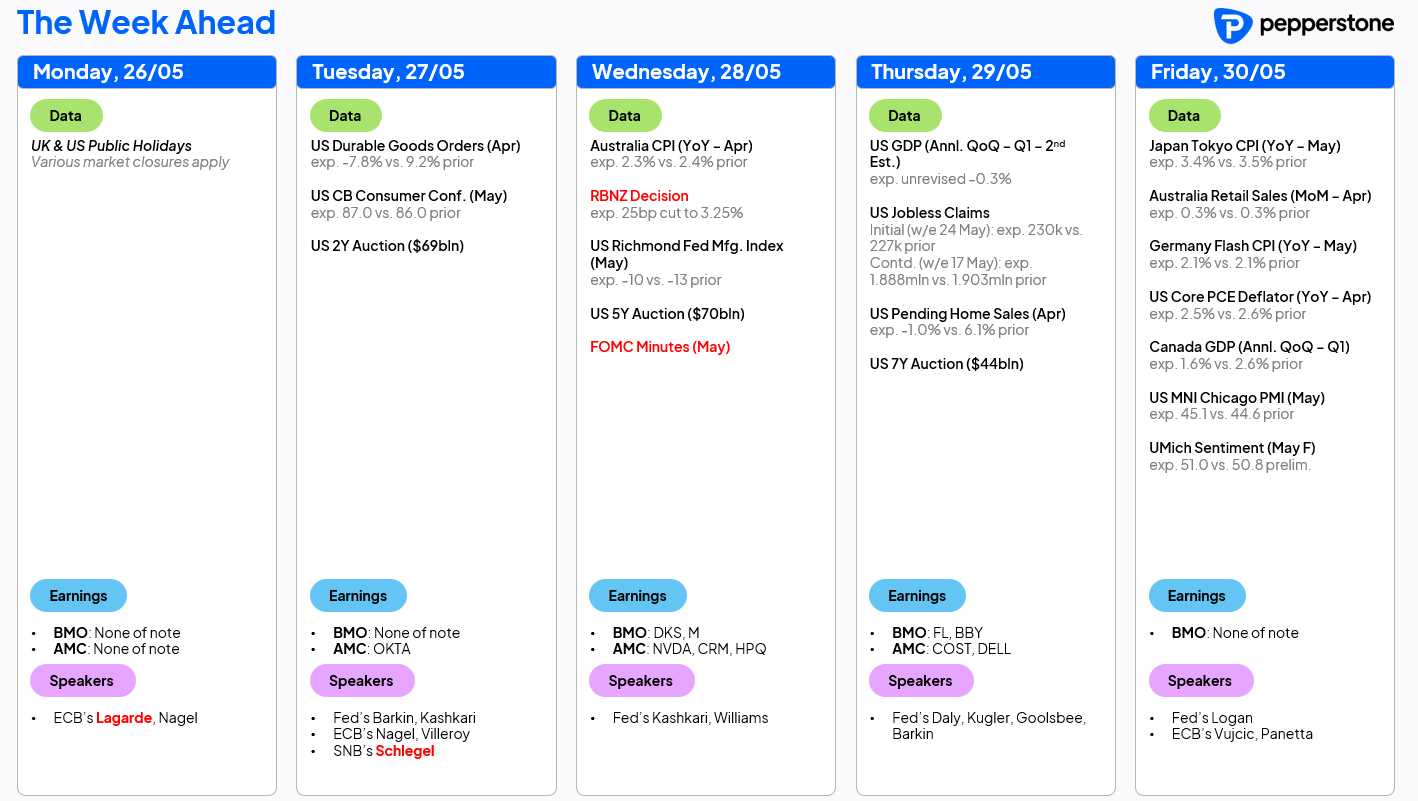1418x801 pixels.
Task: Click Lagarde's highlighted name
Action: 124,717
